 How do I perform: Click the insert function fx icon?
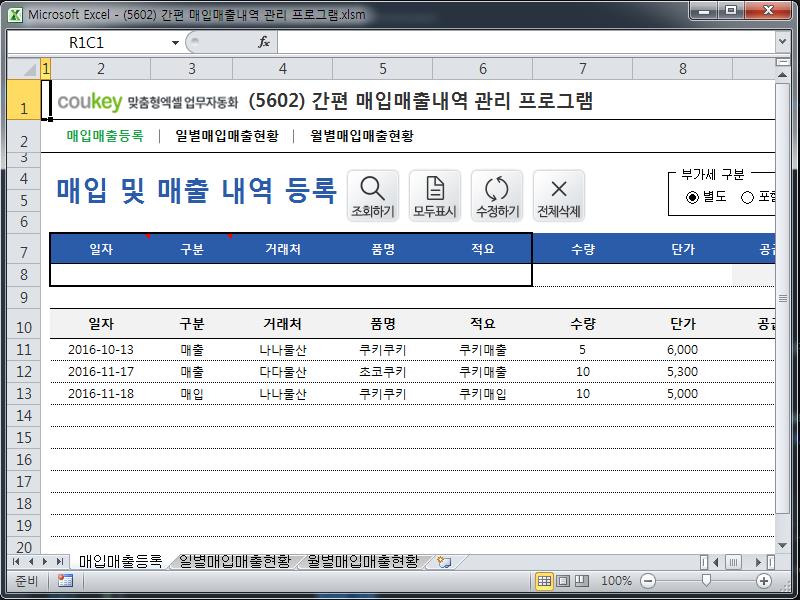pos(264,42)
